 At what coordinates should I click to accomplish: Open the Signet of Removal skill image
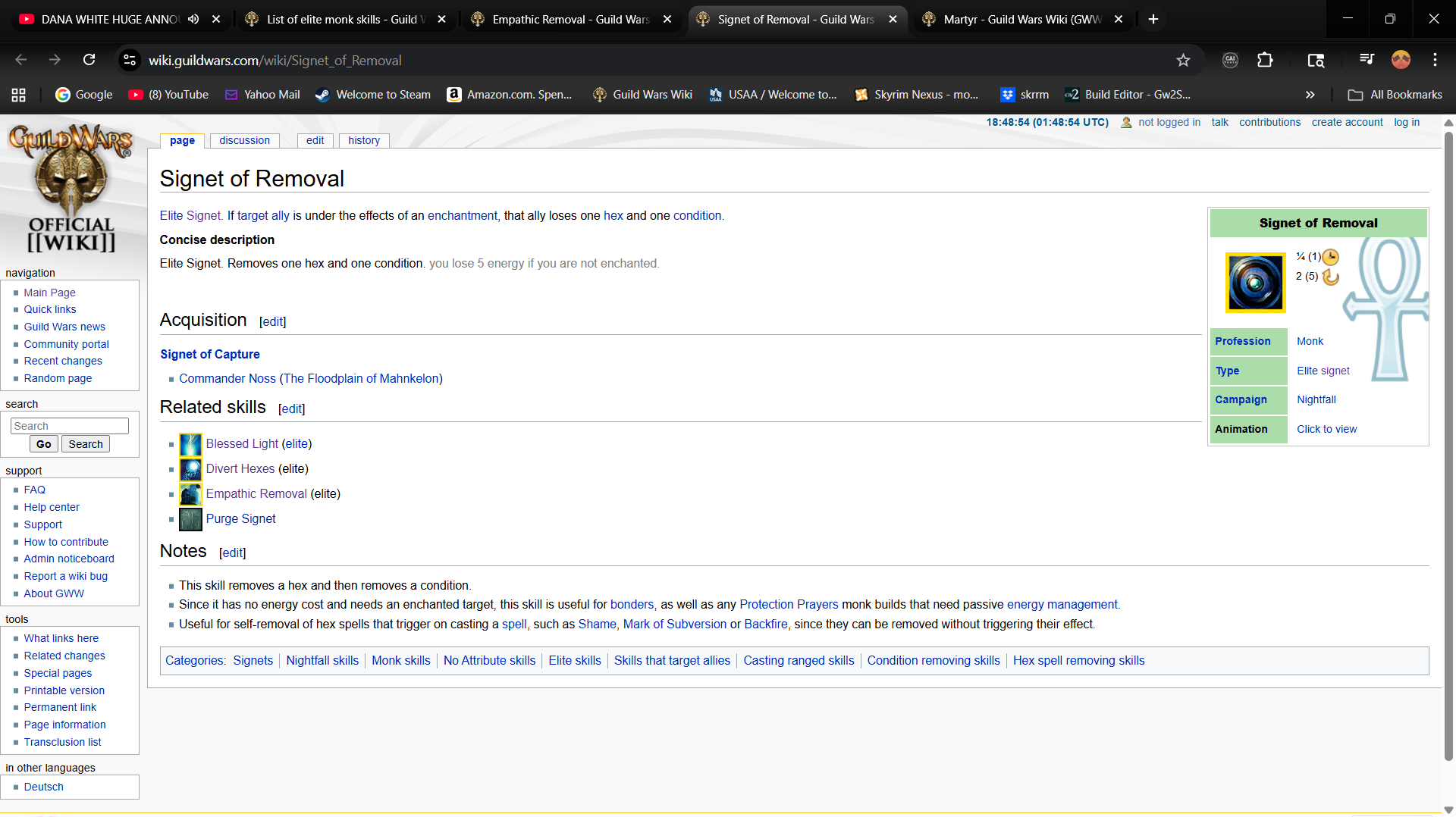1255,283
